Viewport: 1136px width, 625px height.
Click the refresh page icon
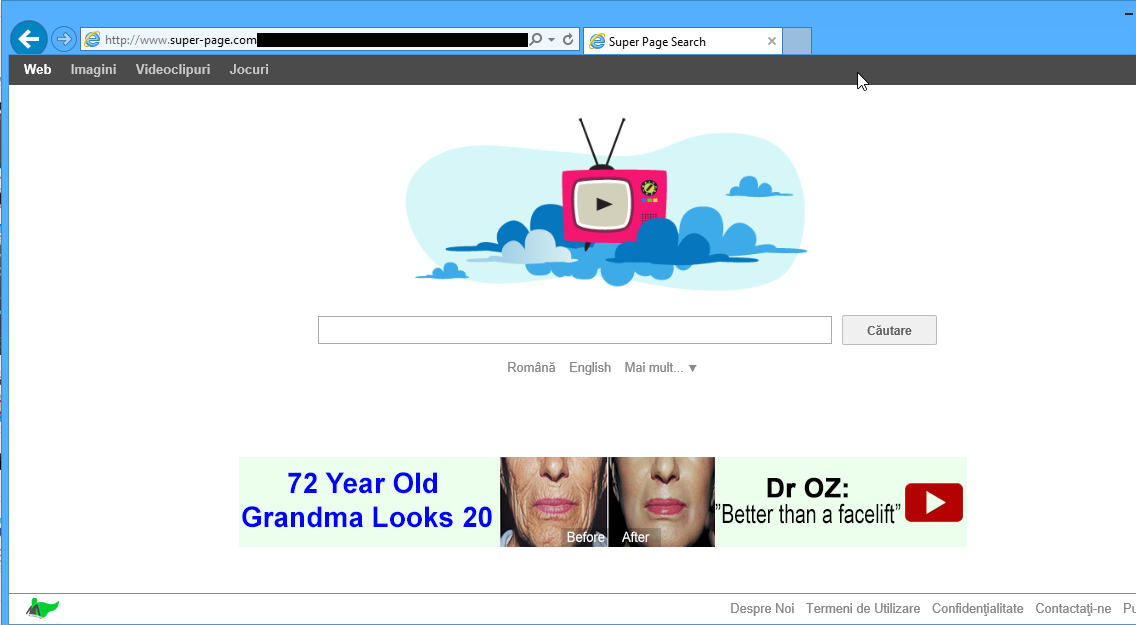coord(568,40)
